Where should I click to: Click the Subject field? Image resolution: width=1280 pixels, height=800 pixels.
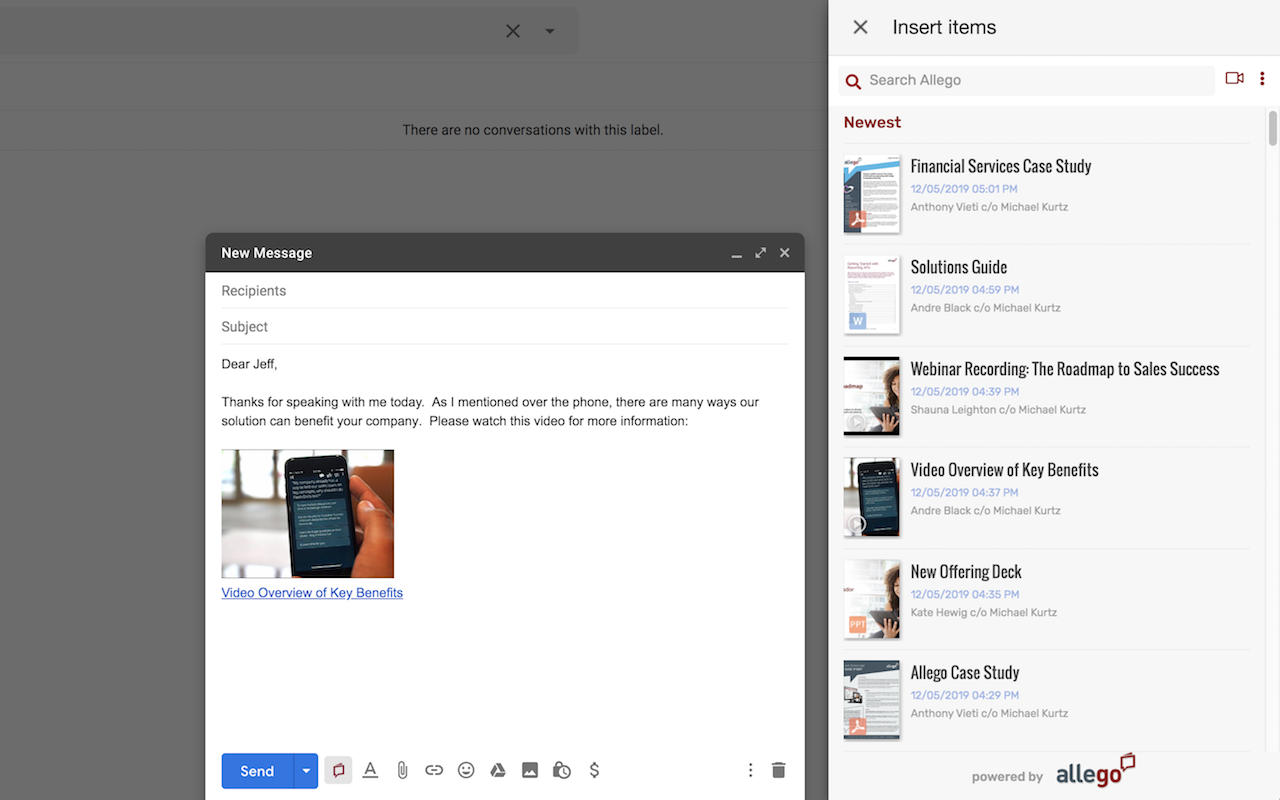[505, 327]
